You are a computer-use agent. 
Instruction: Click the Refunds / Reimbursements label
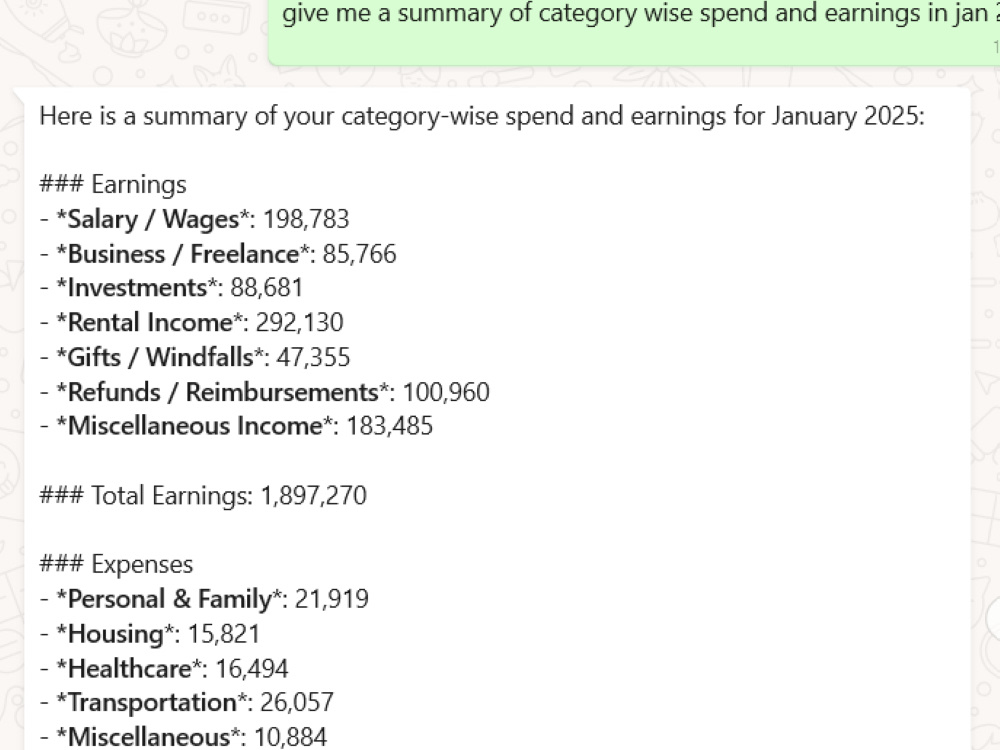[223, 392]
